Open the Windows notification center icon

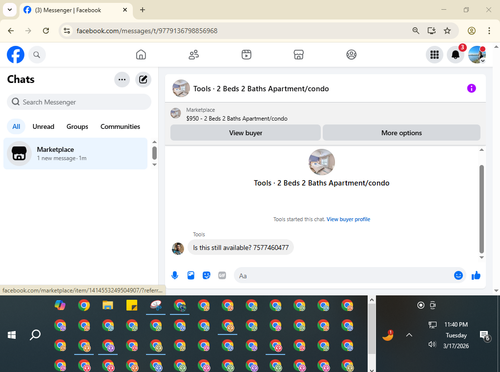(x=484, y=335)
